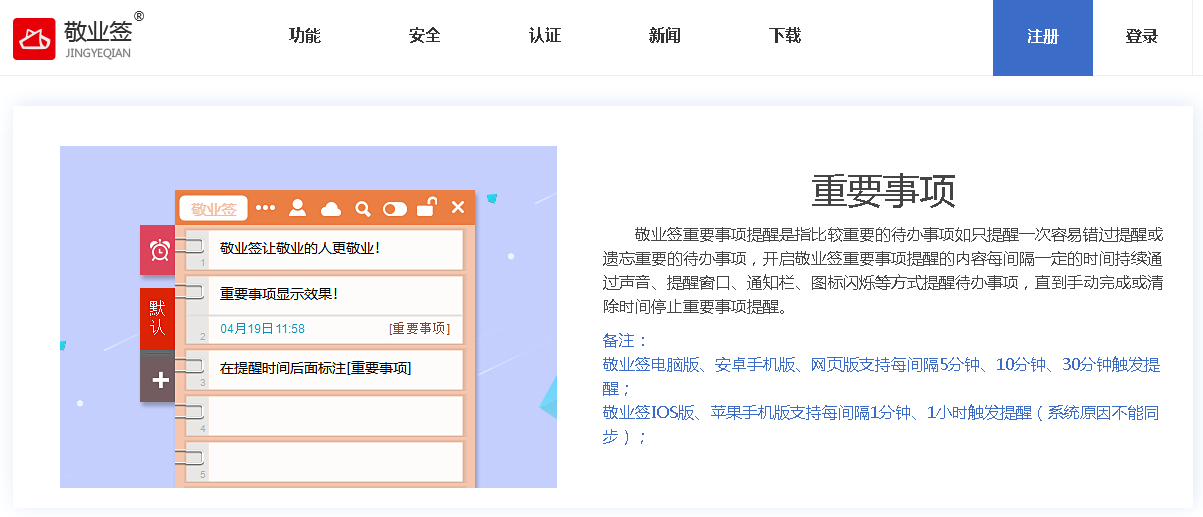Open the 新闻 menu item

(665, 36)
